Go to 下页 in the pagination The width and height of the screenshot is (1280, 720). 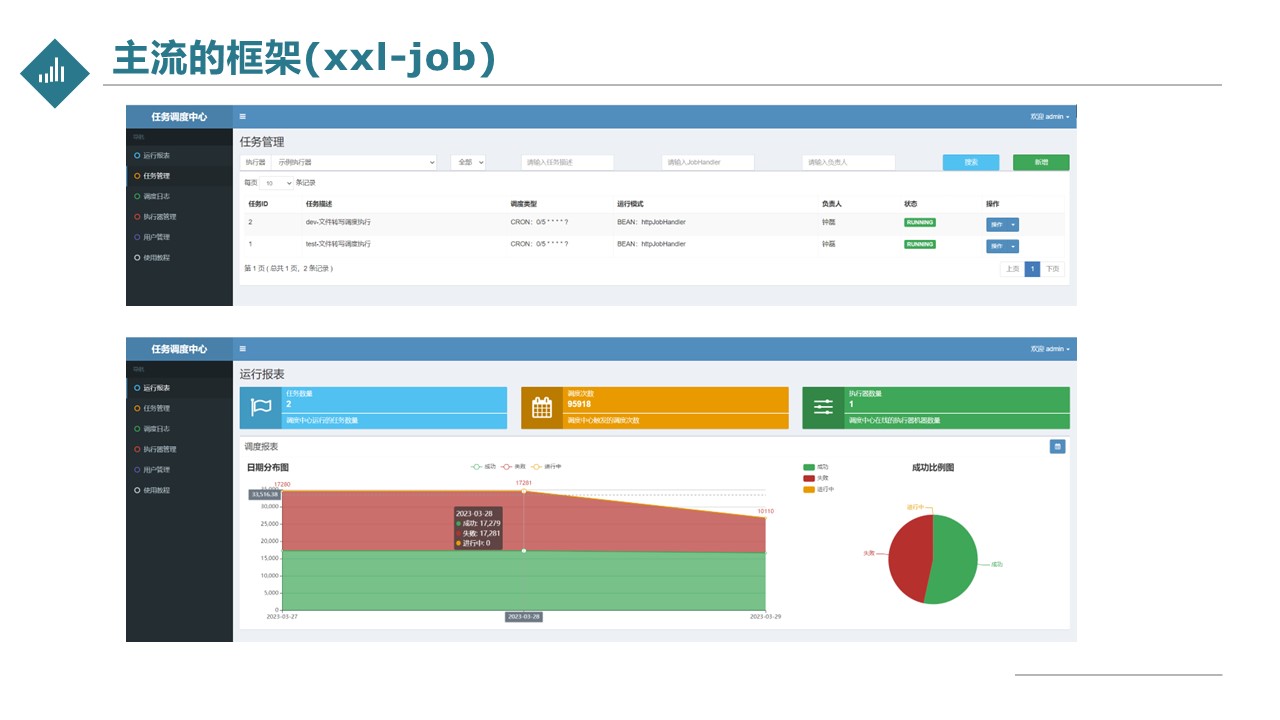(1052, 269)
